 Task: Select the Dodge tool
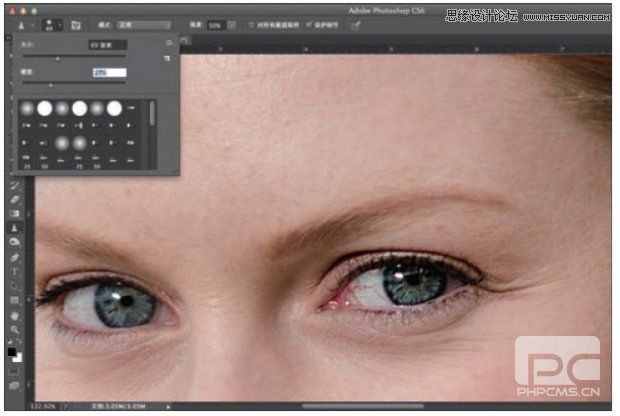coord(15,242)
